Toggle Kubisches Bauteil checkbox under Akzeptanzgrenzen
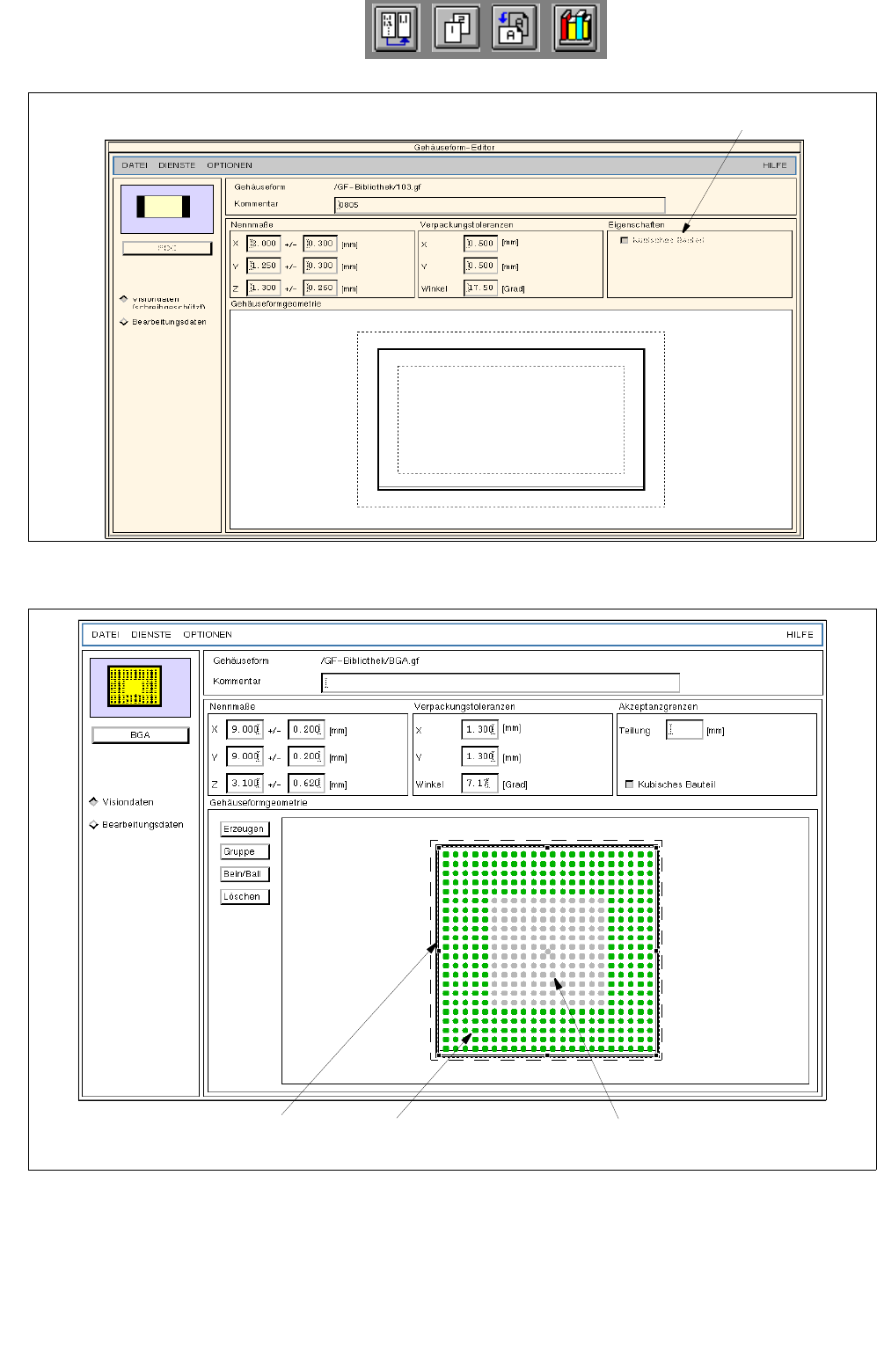Screen dimensions: 877x1372 click(629, 784)
